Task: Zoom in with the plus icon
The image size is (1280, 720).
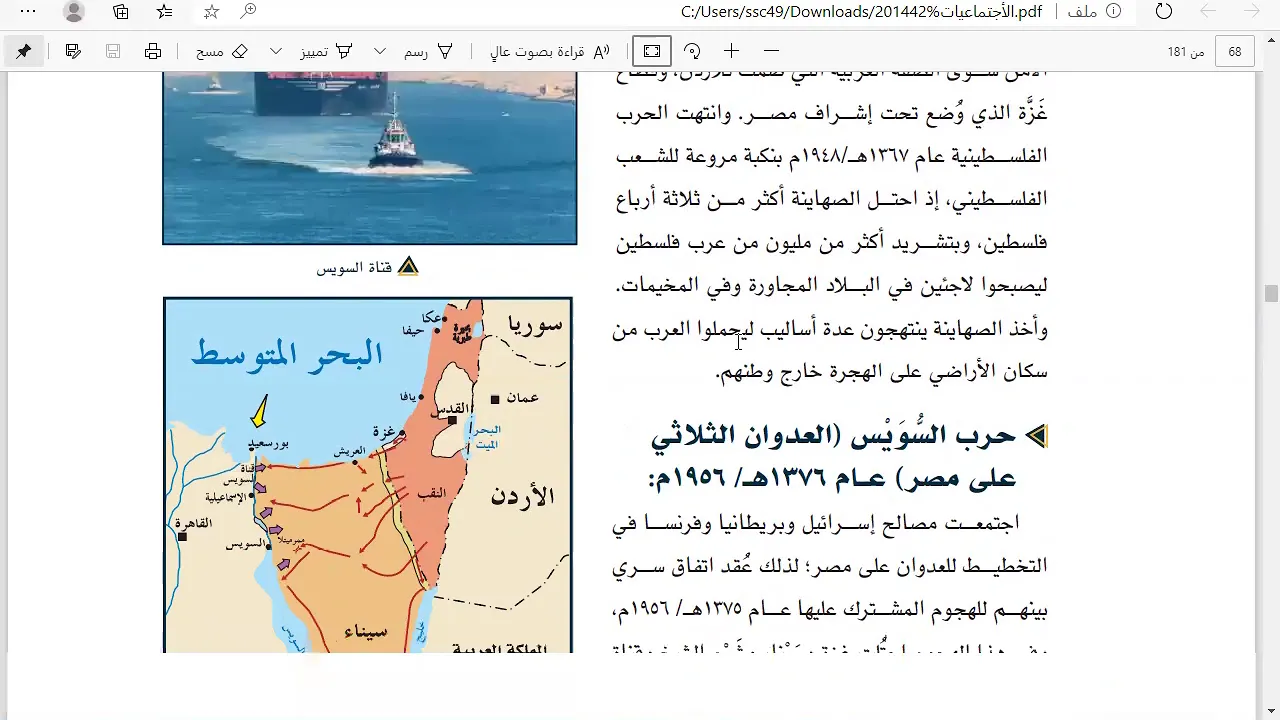Action: pyautogui.click(x=732, y=51)
